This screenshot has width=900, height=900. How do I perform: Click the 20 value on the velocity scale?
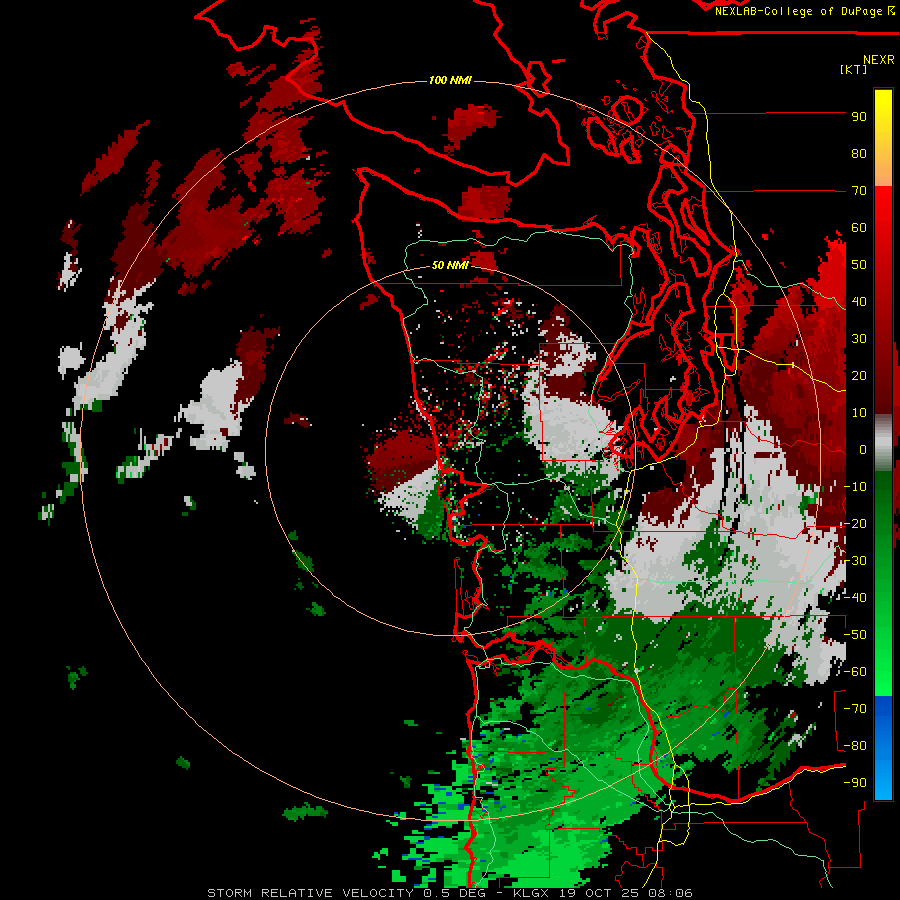tap(859, 375)
